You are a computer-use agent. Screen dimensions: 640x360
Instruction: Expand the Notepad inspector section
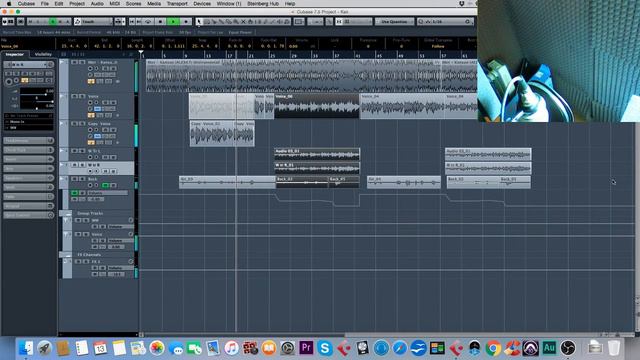29,206
